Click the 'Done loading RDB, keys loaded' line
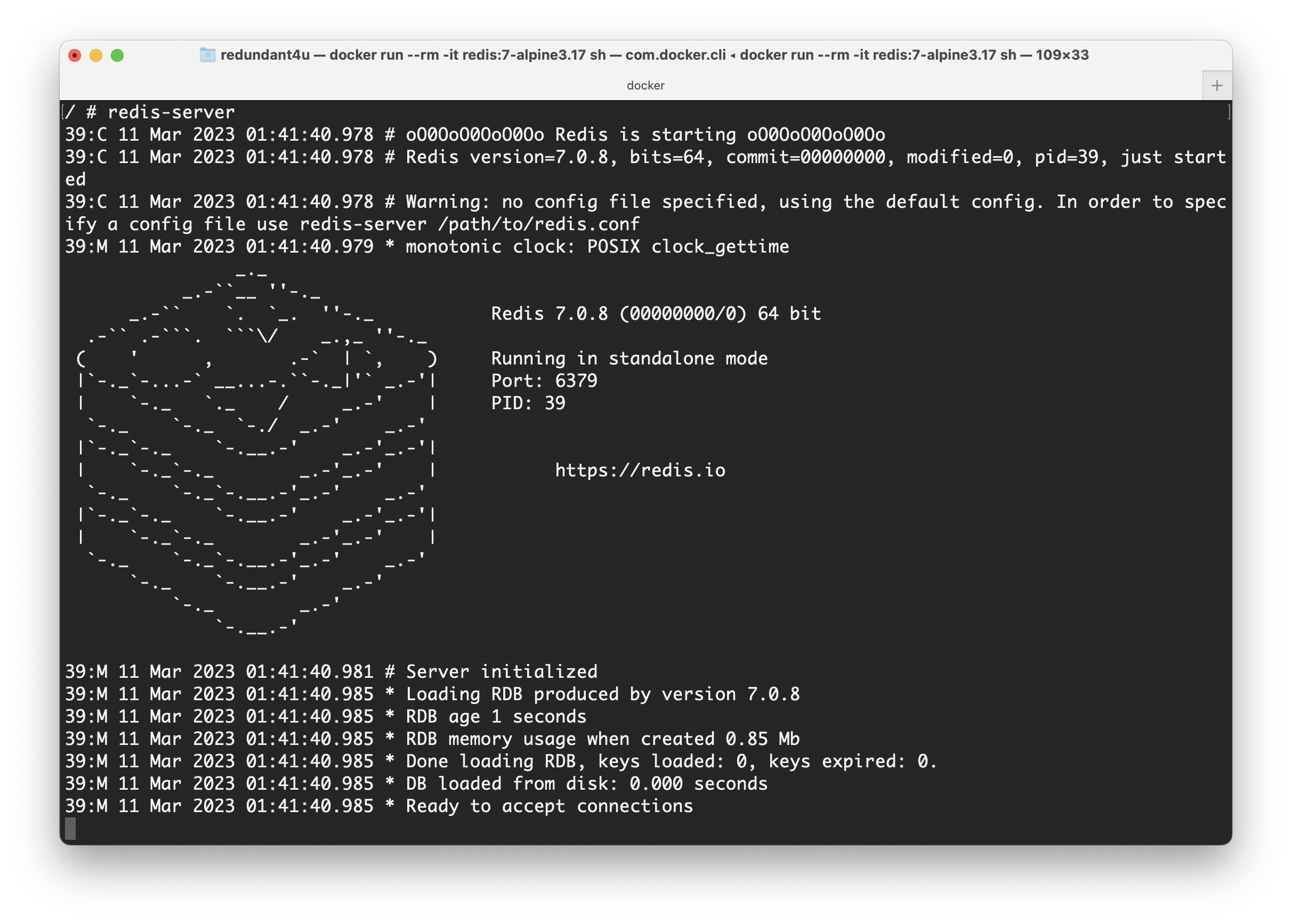 point(501,761)
